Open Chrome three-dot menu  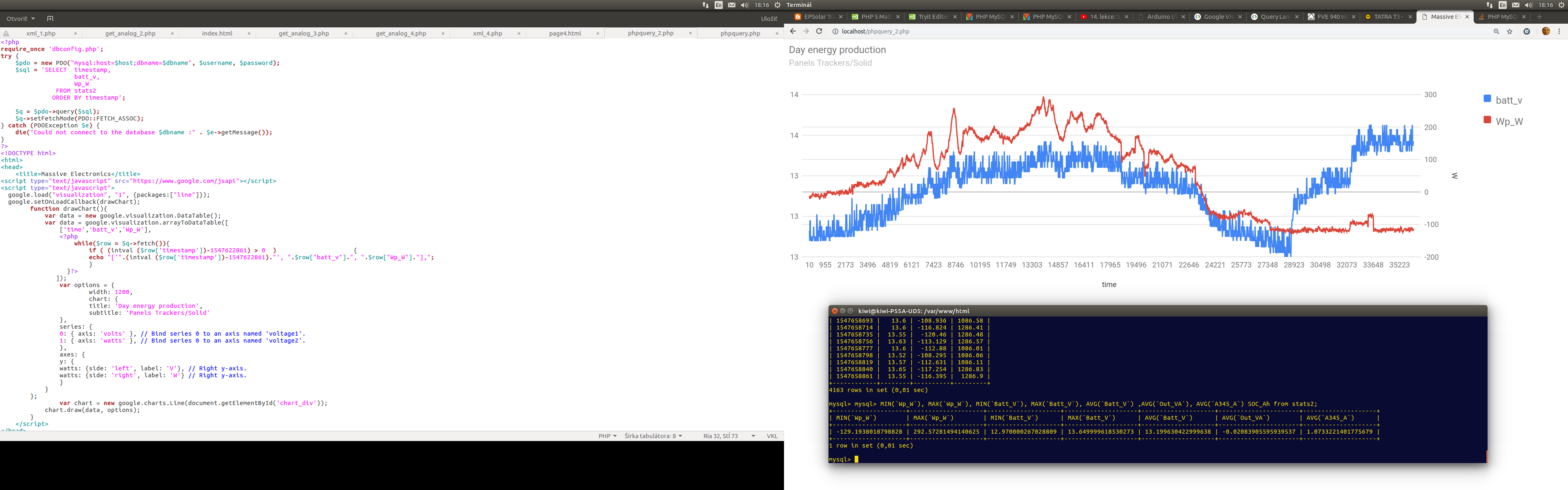point(1559,32)
